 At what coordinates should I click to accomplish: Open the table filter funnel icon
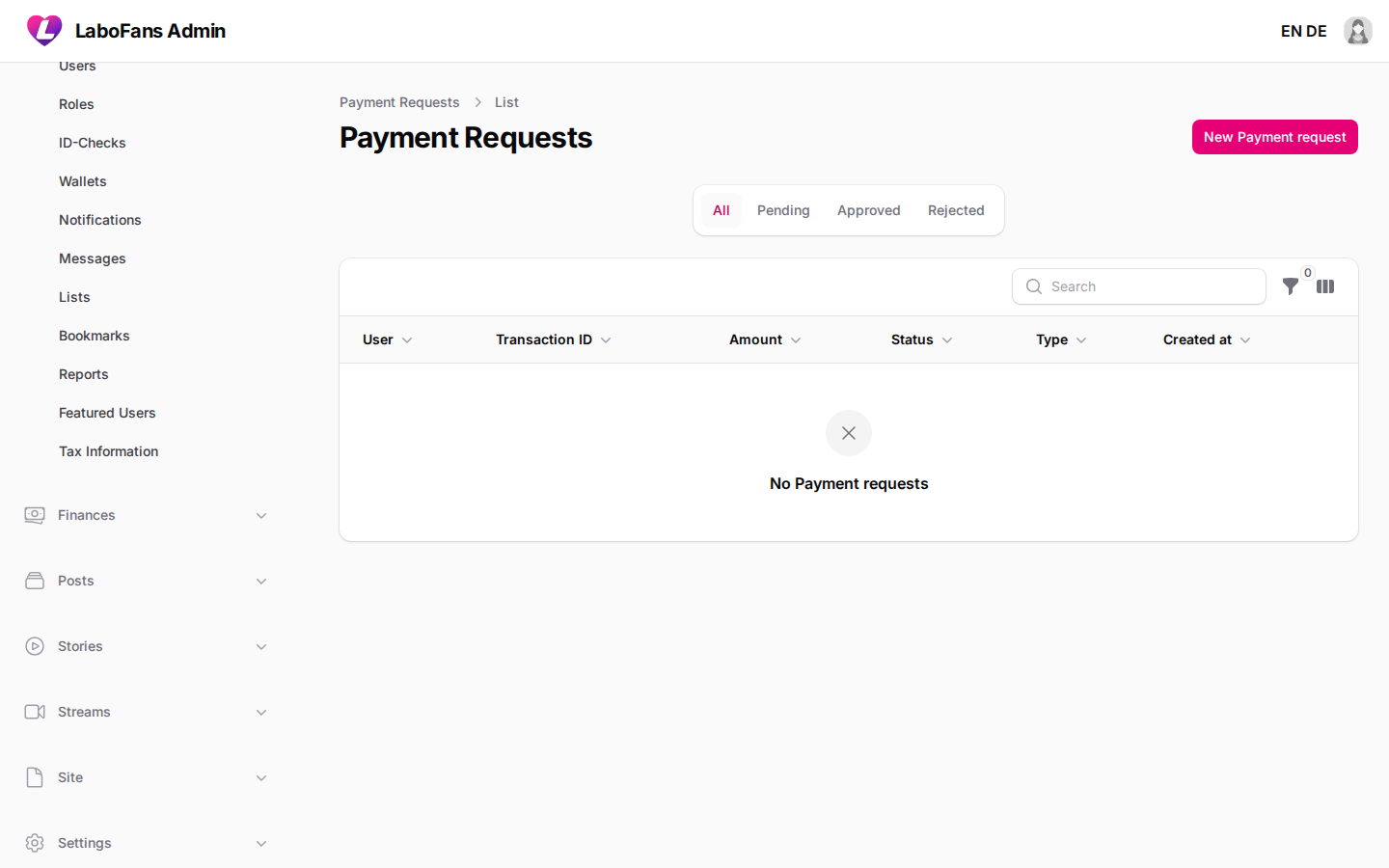[1291, 286]
